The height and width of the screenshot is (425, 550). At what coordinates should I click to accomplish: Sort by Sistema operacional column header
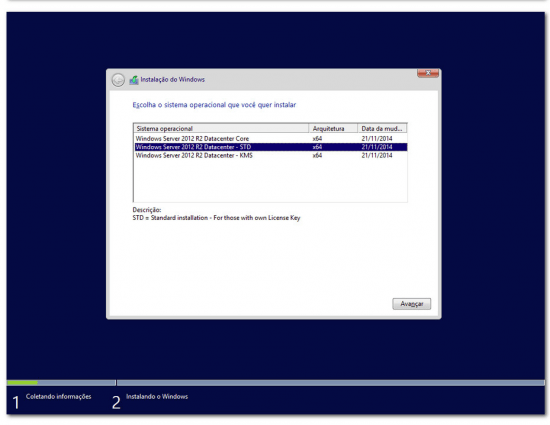click(221, 128)
